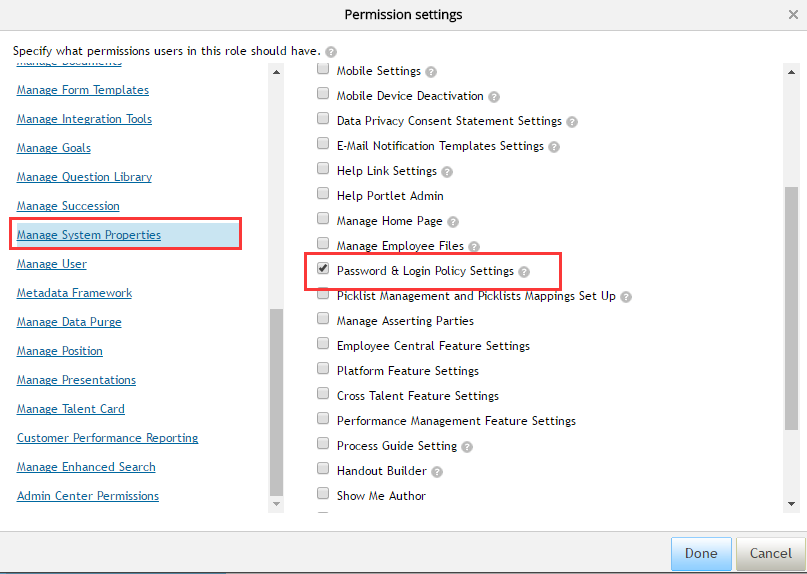
Task: Tick the Platform Feature Settings checkbox
Action: 323,368
